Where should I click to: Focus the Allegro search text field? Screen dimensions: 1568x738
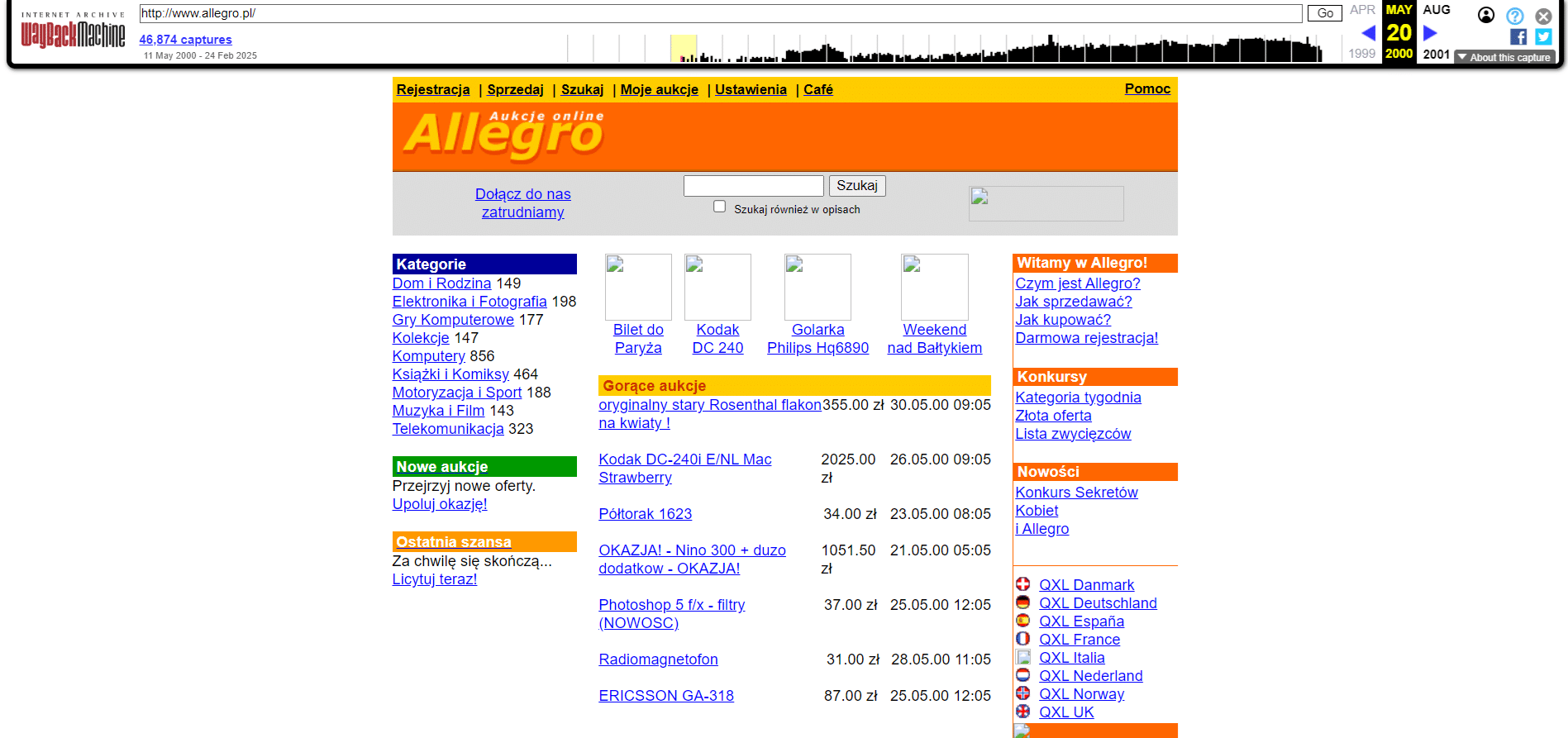(754, 186)
